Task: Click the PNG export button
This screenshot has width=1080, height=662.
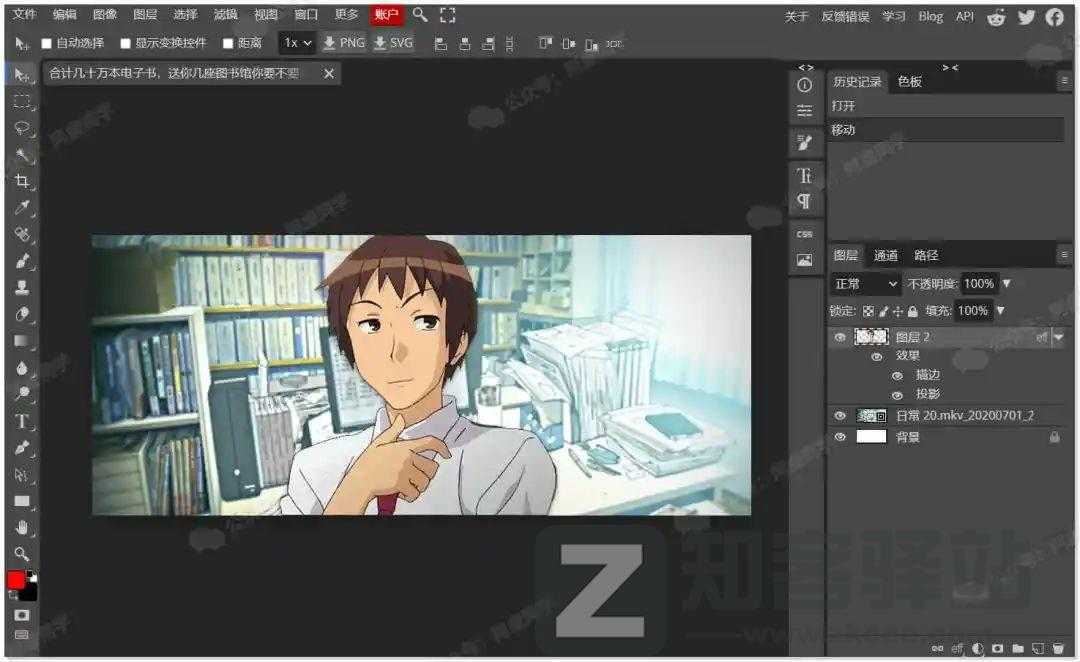Action: [x=343, y=43]
